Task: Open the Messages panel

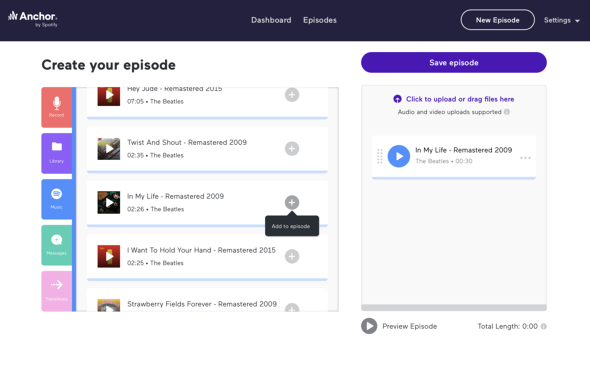Action: point(56,245)
